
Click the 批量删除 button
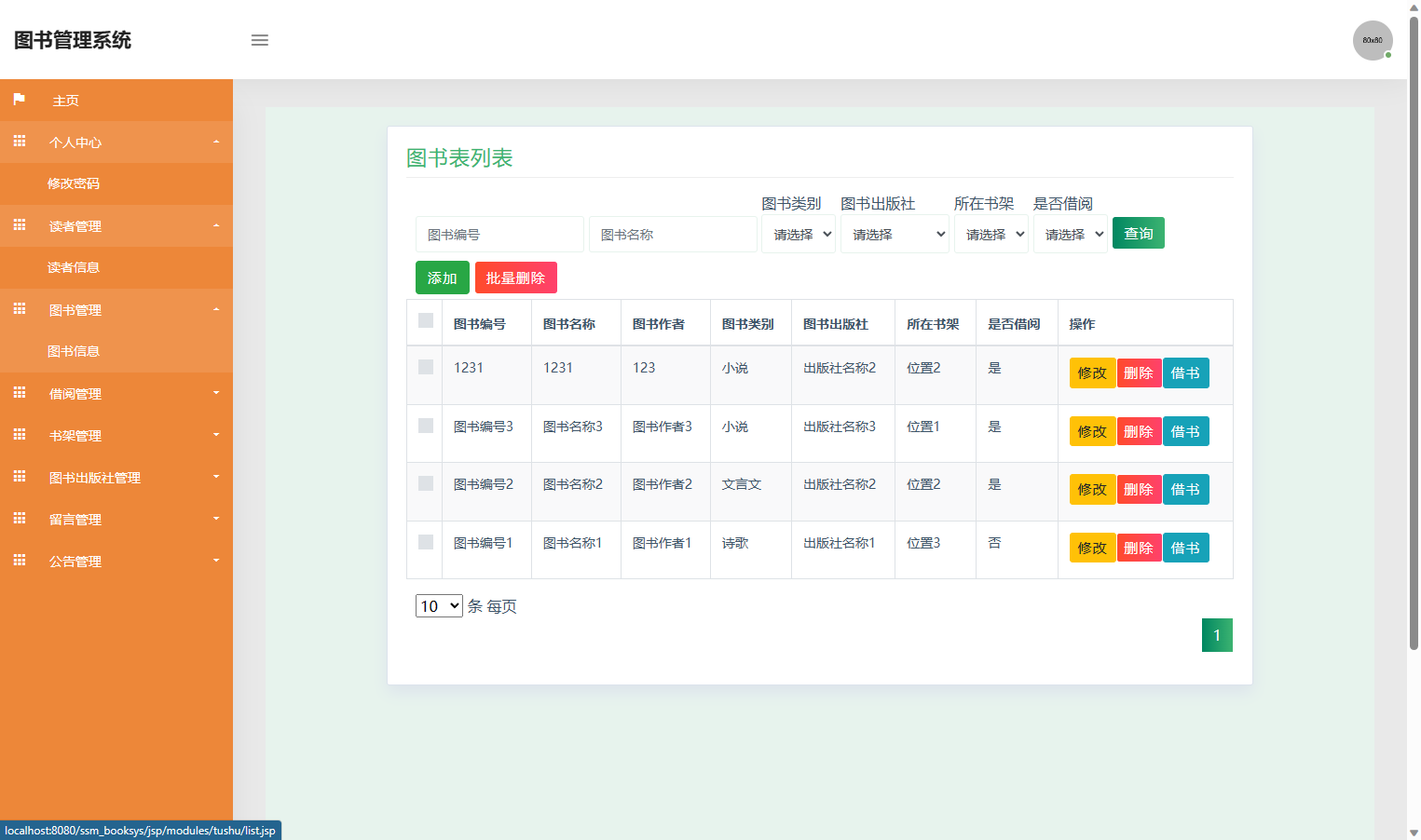click(x=515, y=277)
